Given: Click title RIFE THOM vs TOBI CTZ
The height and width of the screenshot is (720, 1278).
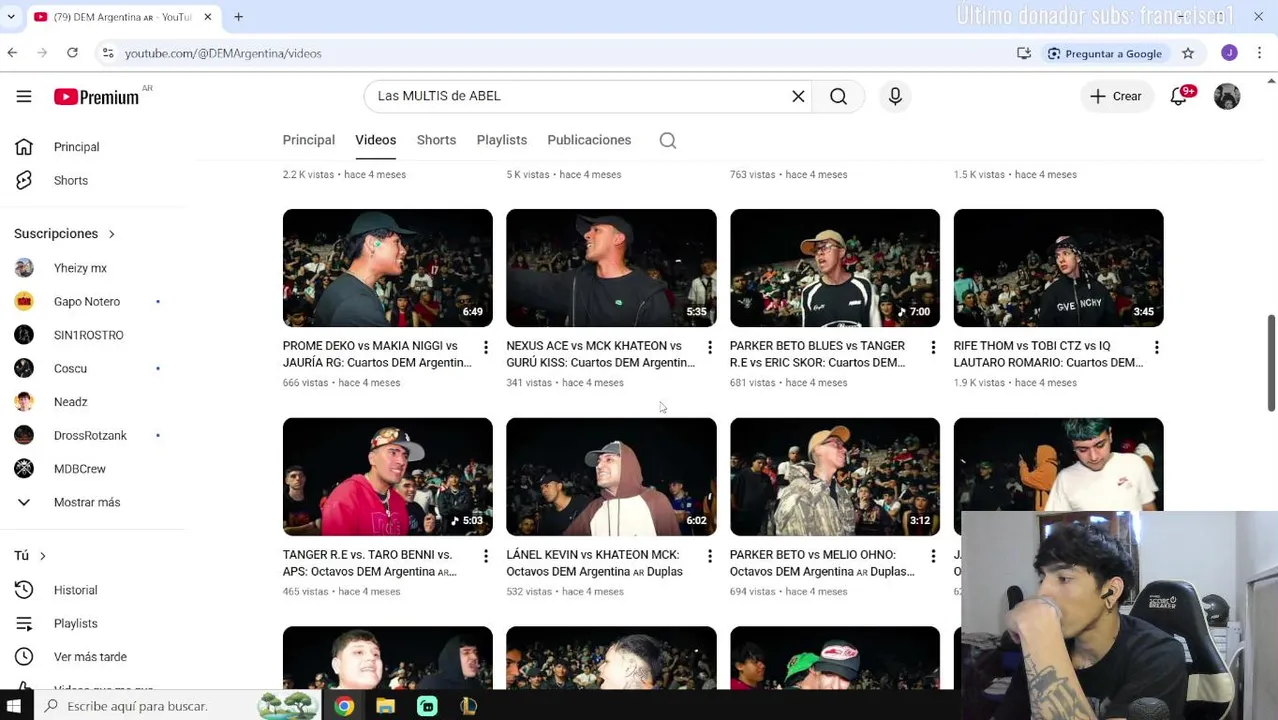Looking at the screenshot, I should pos(1048,354).
